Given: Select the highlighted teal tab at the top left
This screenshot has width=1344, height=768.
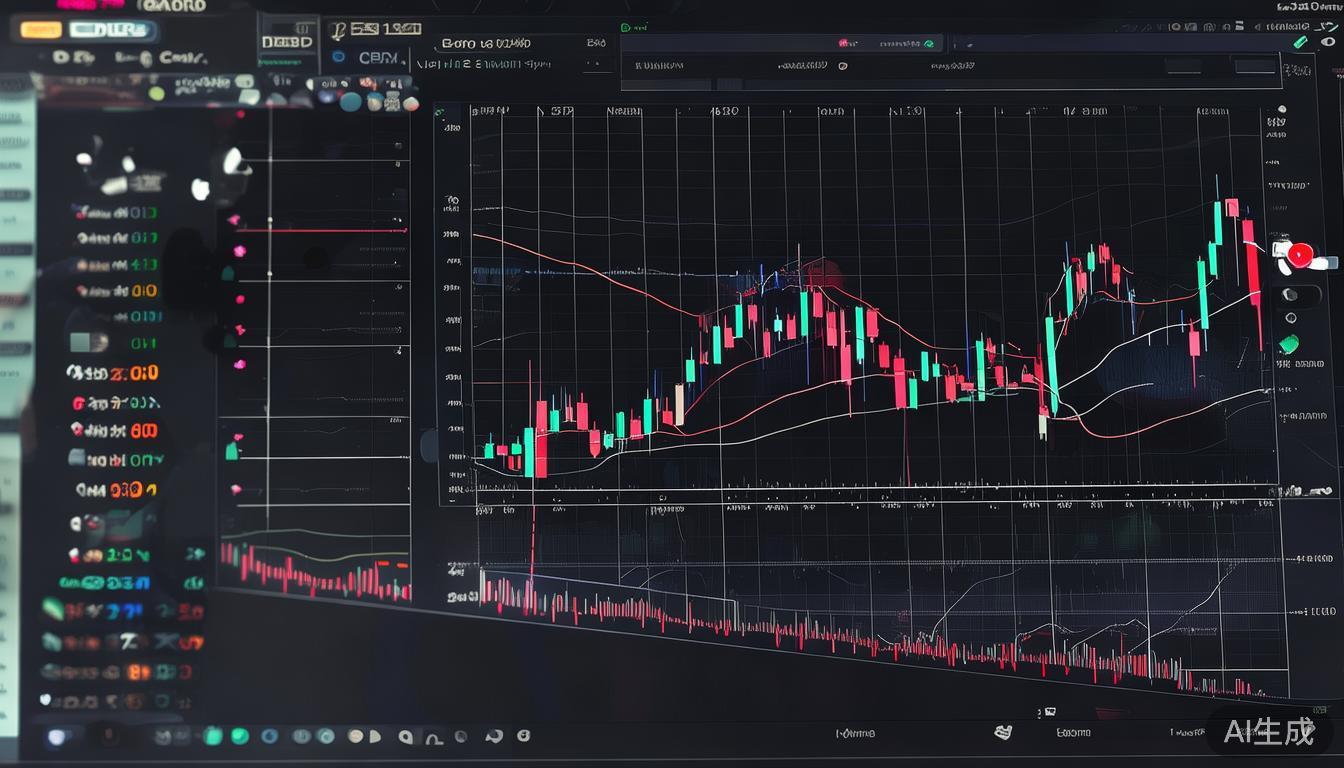Looking at the screenshot, I should (x=111, y=30).
